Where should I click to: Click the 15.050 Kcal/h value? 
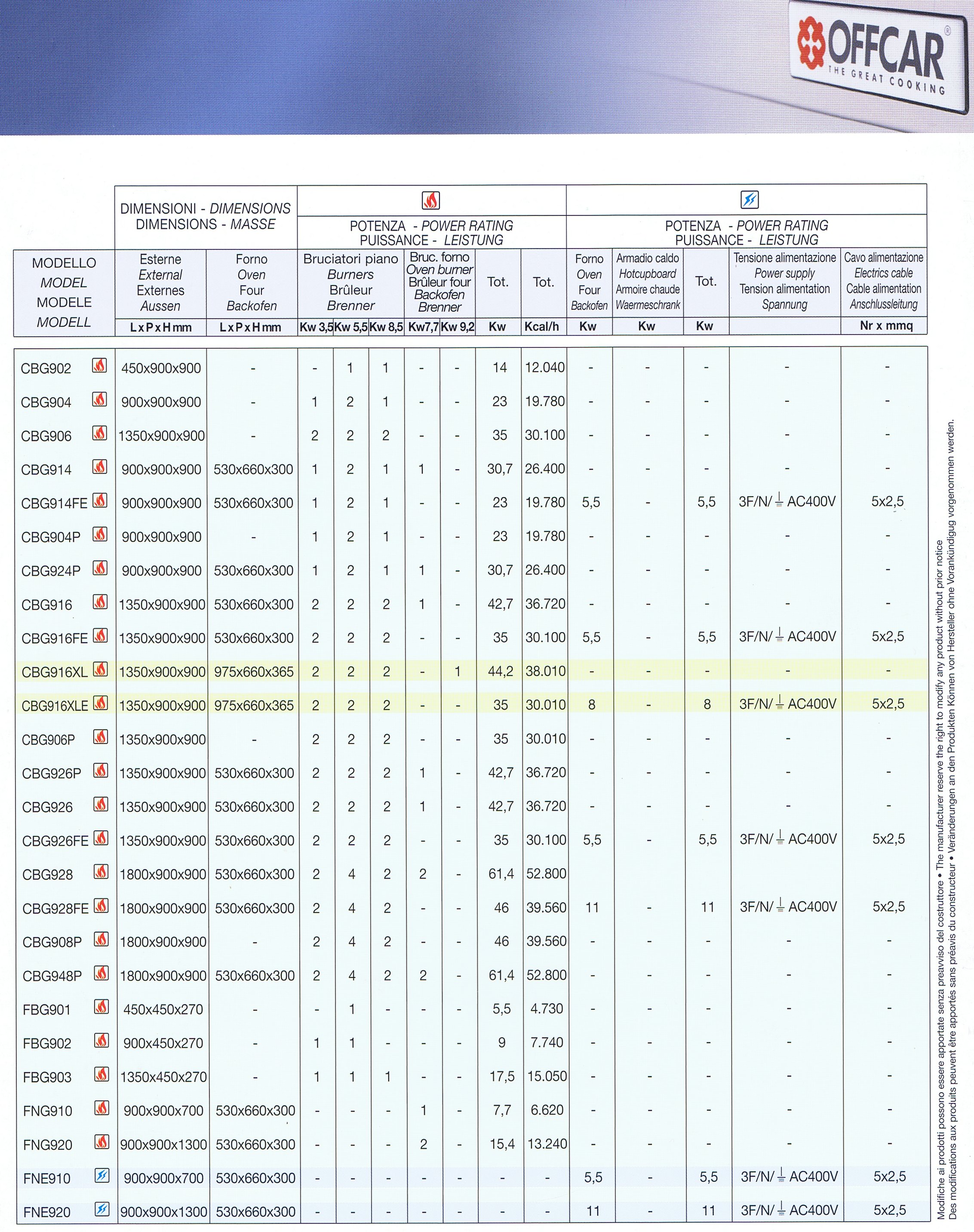(547, 1076)
